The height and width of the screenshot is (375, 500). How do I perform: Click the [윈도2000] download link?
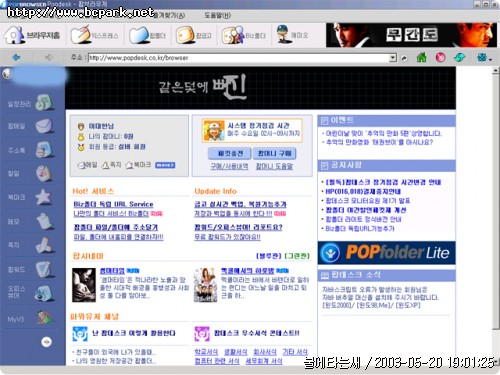point(337,305)
